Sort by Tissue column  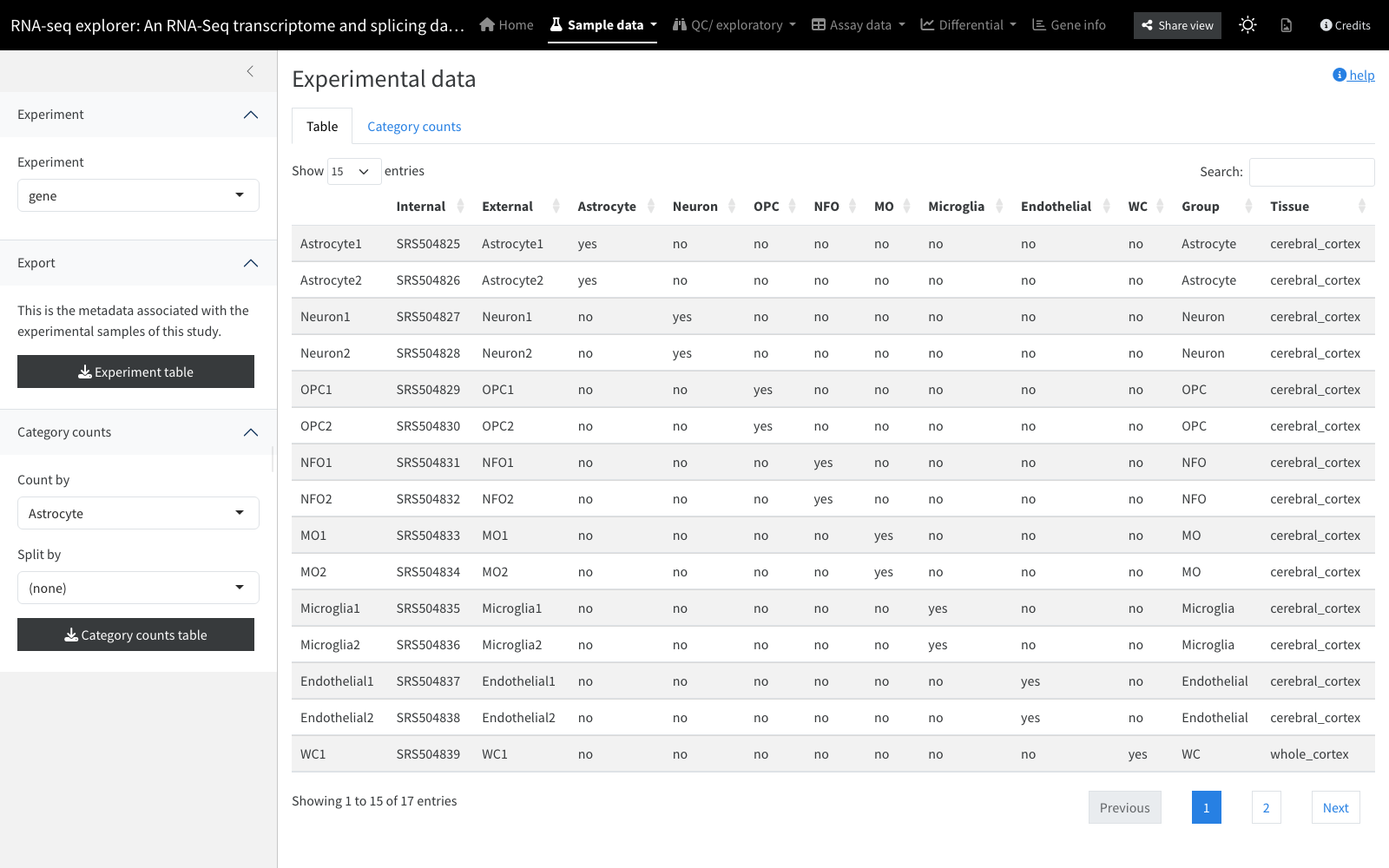tap(1318, 207)
